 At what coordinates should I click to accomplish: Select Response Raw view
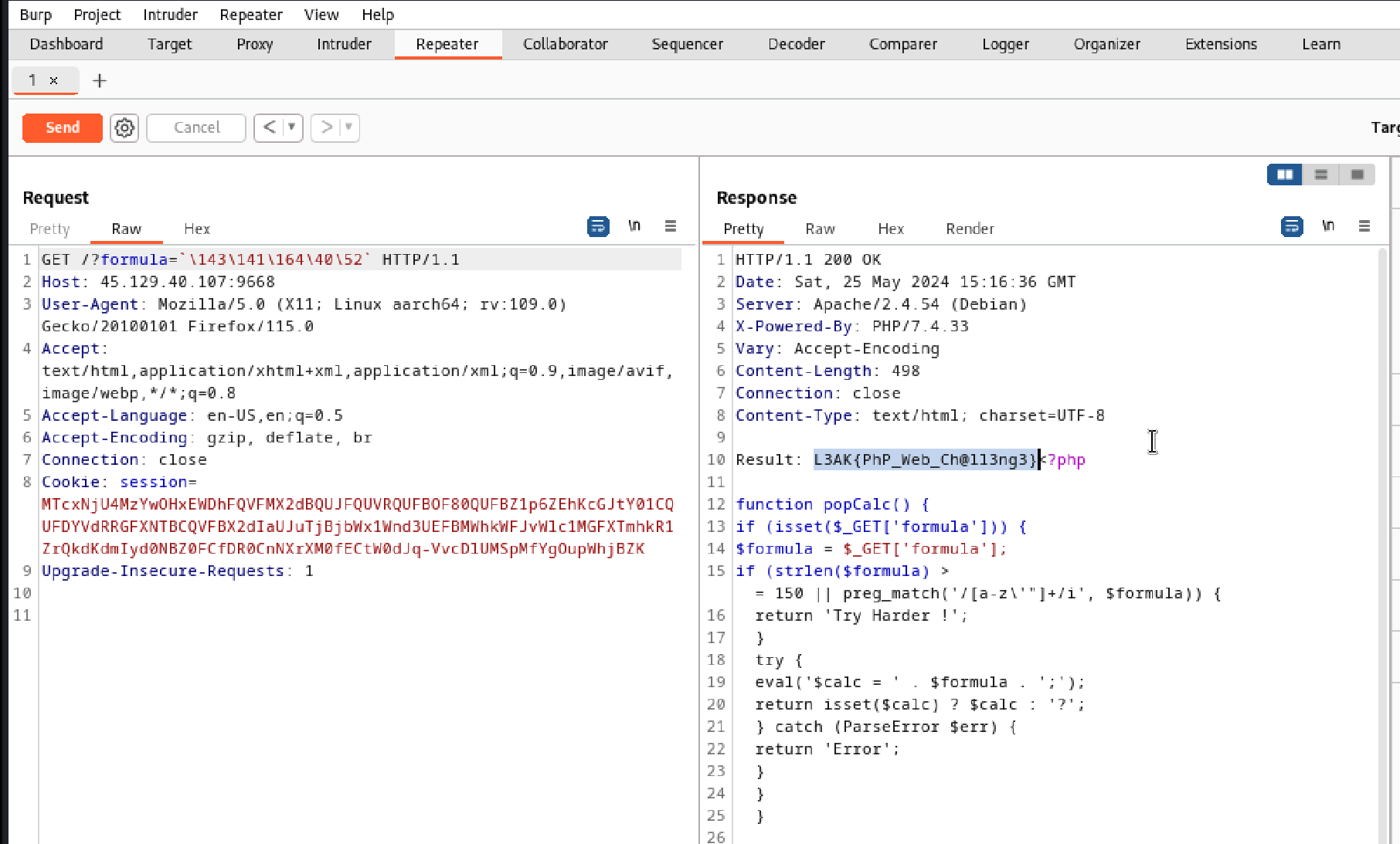[x=820, y=229]
